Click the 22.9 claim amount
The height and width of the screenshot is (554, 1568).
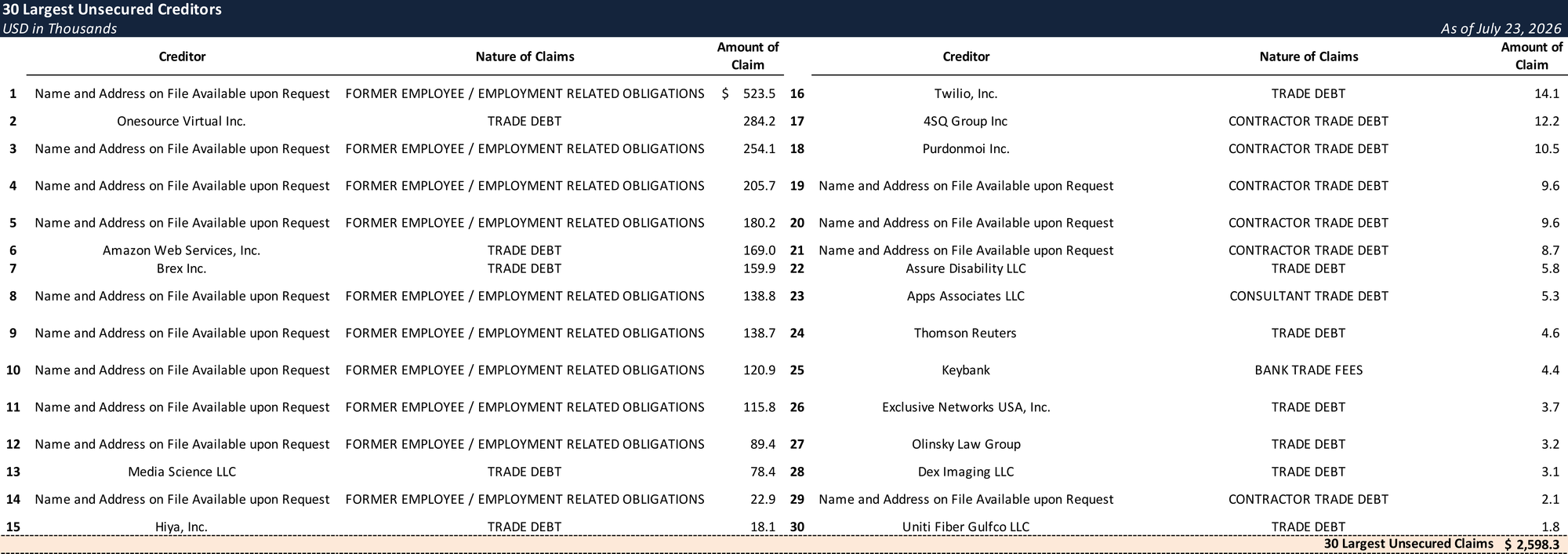(763, 499)
